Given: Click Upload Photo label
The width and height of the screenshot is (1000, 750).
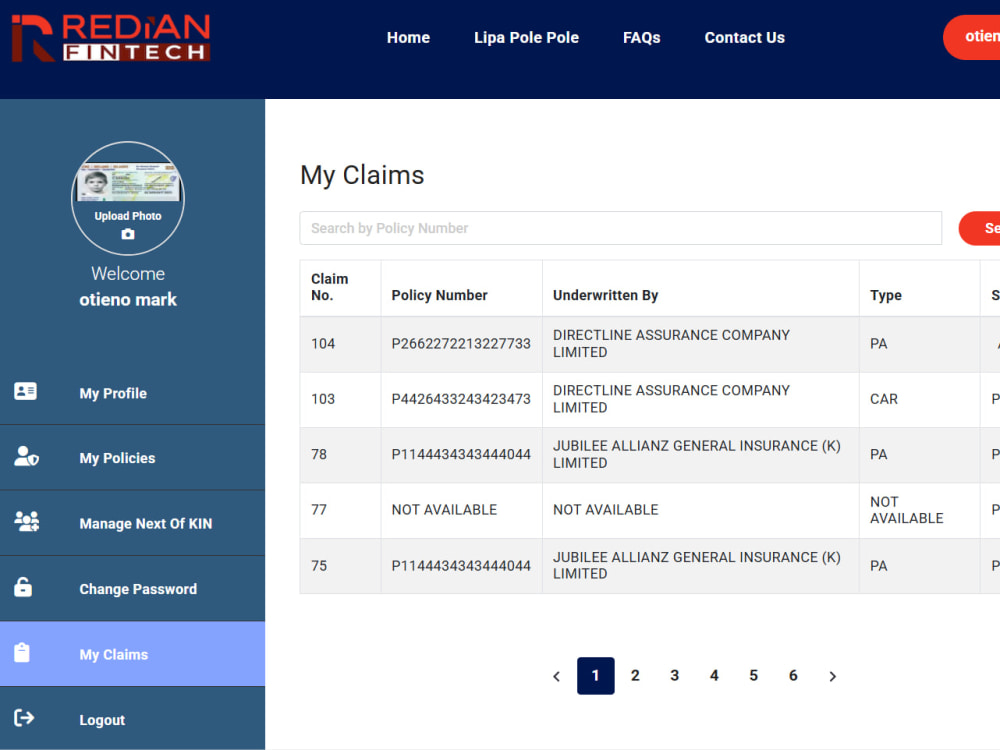Looking at the screenshot, I should [x=128, y=216].
